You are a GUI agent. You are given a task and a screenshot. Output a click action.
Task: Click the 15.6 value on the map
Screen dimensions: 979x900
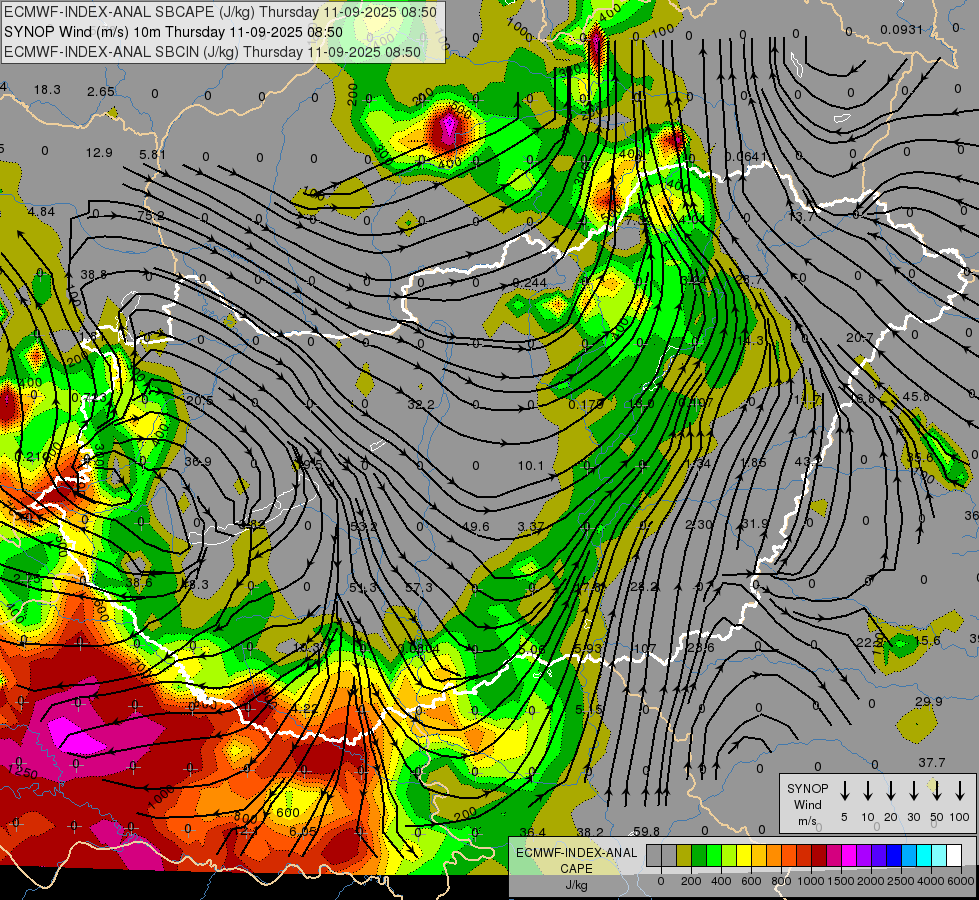(x=927, y=640)
